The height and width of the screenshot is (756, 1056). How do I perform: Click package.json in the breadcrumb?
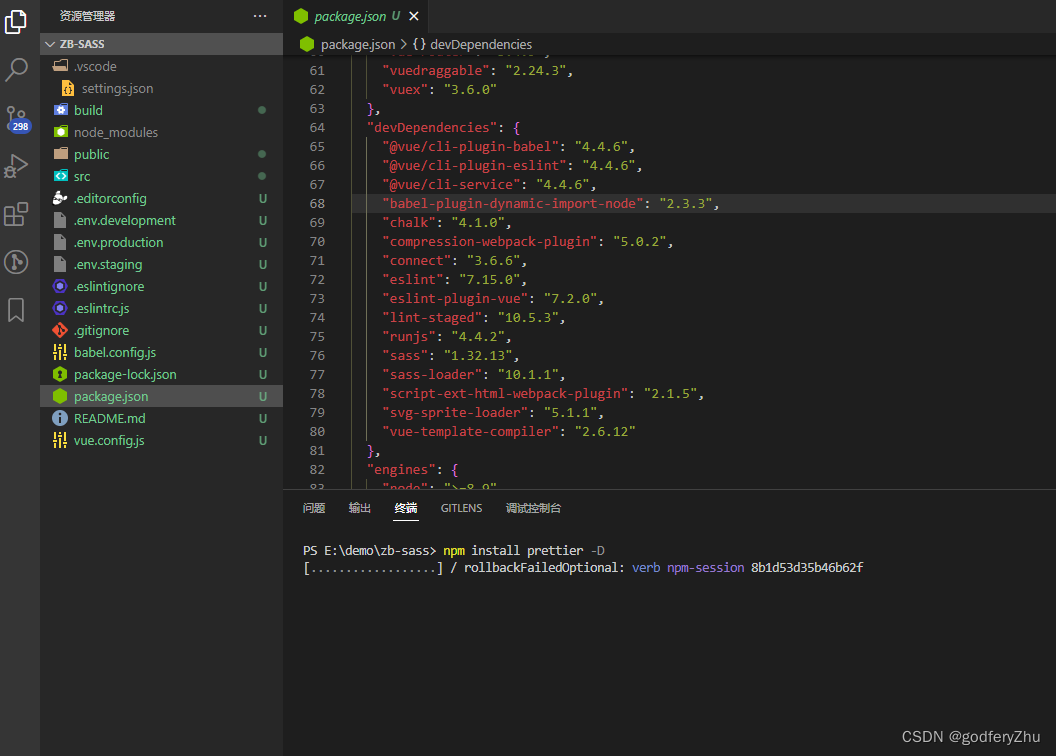358,44
